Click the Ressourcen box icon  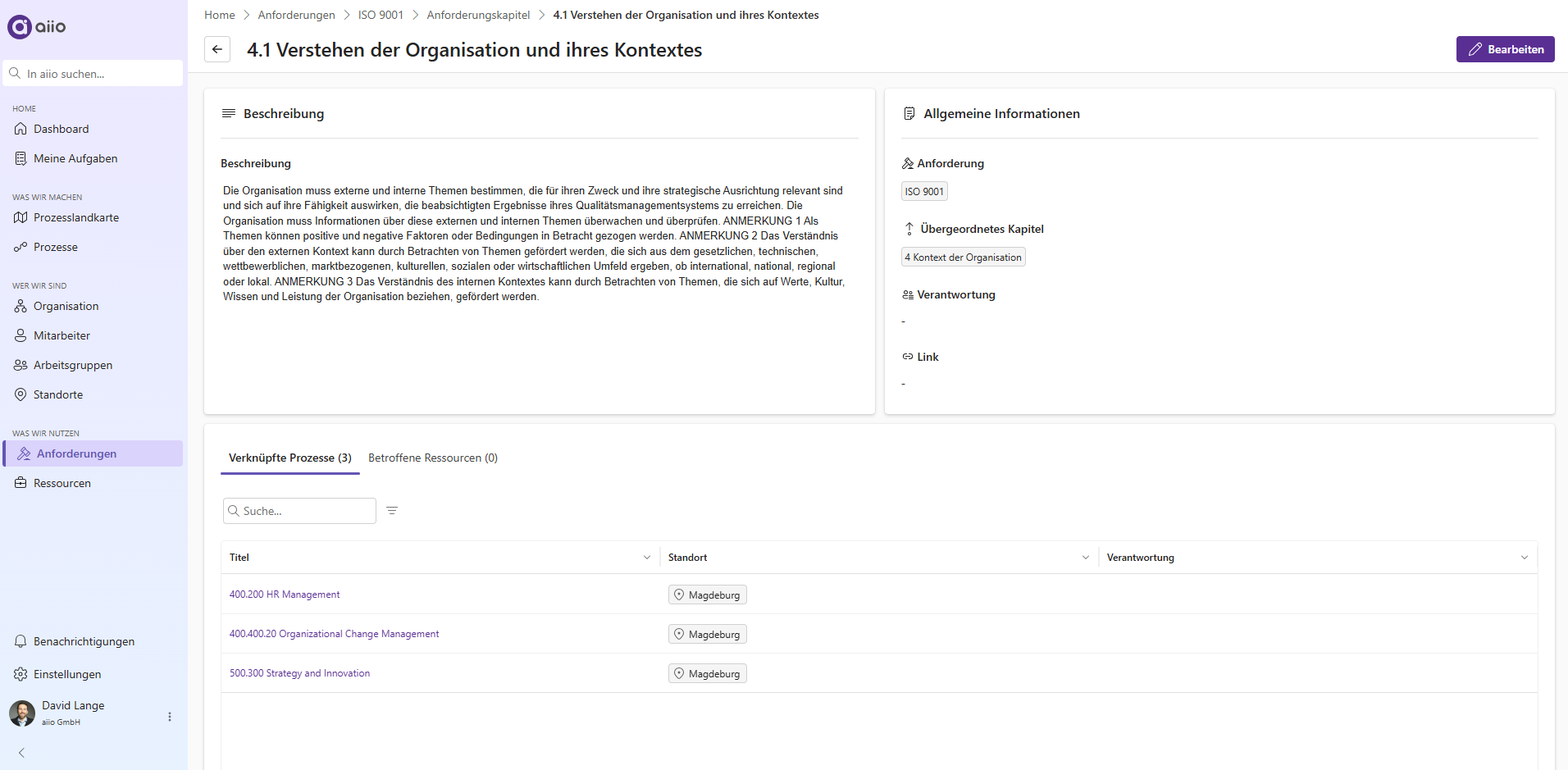coord(21,483)
